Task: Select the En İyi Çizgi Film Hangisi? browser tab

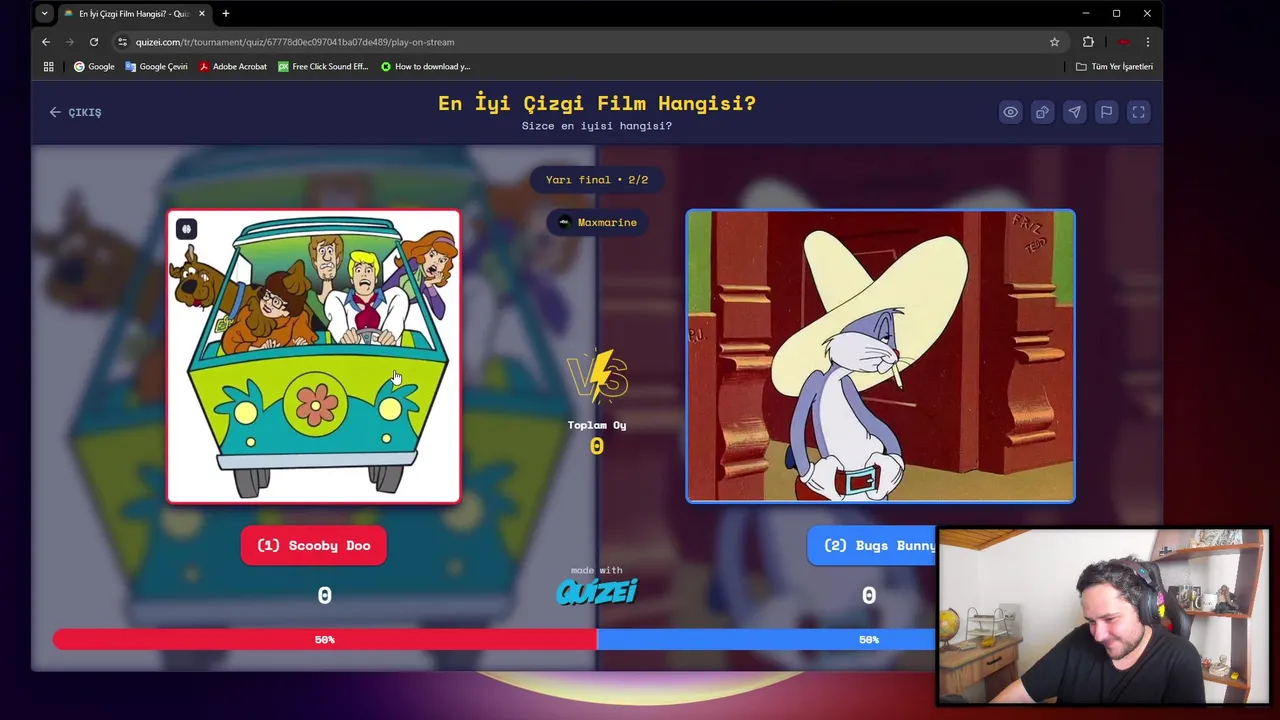Action: point(133,13)
